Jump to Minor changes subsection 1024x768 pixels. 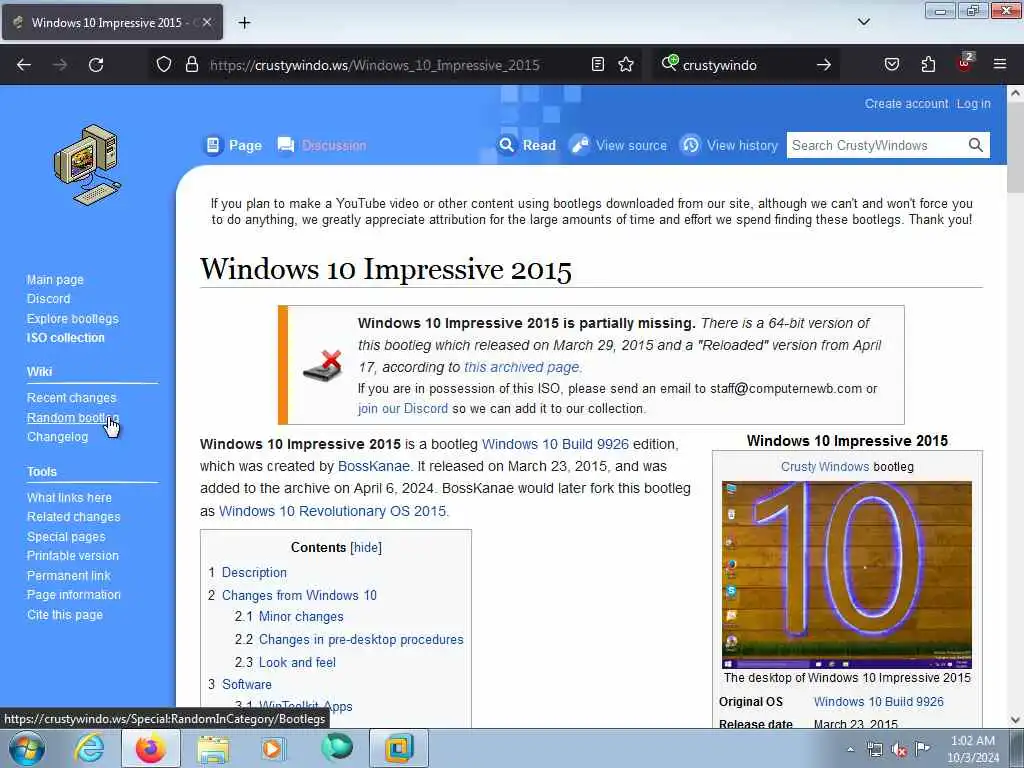coord(301,616)
